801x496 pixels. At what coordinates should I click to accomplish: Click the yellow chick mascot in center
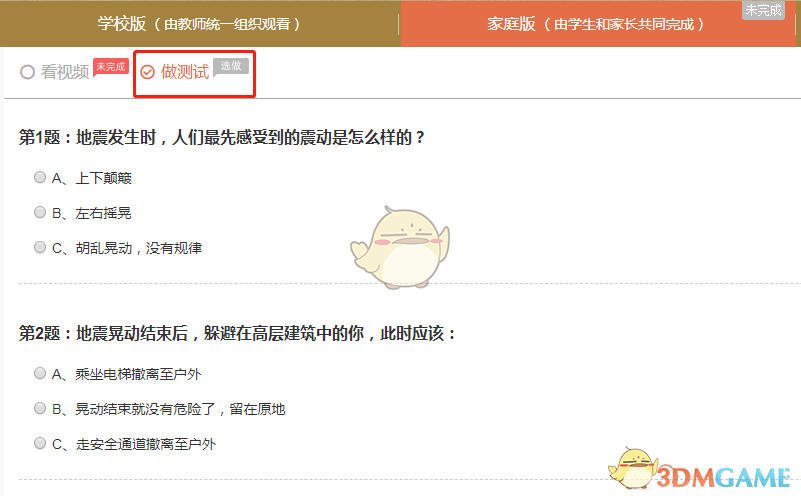[x=400, y=247]
